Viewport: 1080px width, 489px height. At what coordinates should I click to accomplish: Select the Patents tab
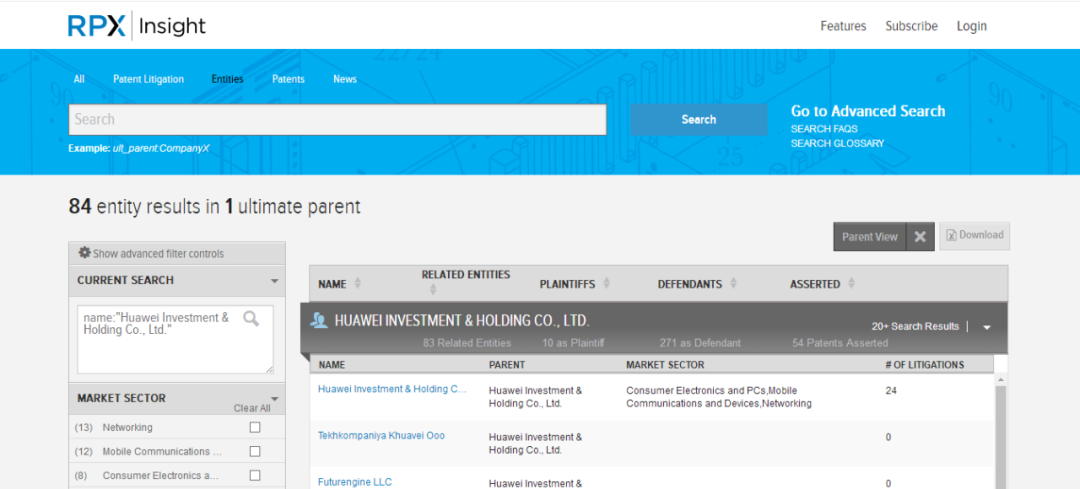288,79
